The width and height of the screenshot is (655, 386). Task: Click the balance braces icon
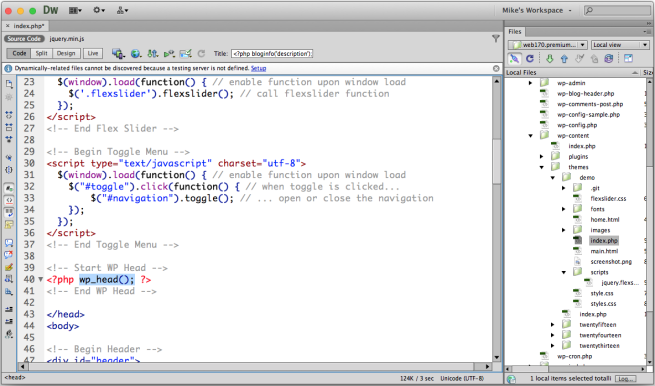click(9, 170)
